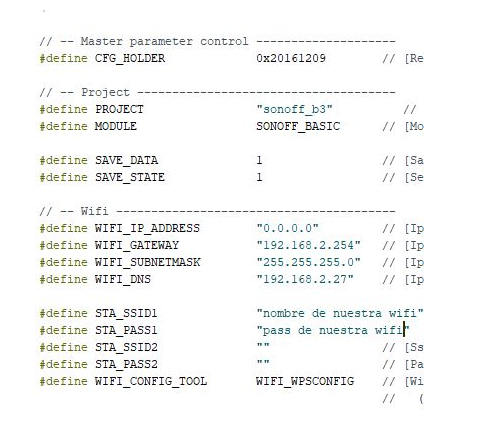The height and width of the screenshot is (421, 494).
Task: Place cursor in "0.0.0.0" IP address string
Action: [287, 228]
